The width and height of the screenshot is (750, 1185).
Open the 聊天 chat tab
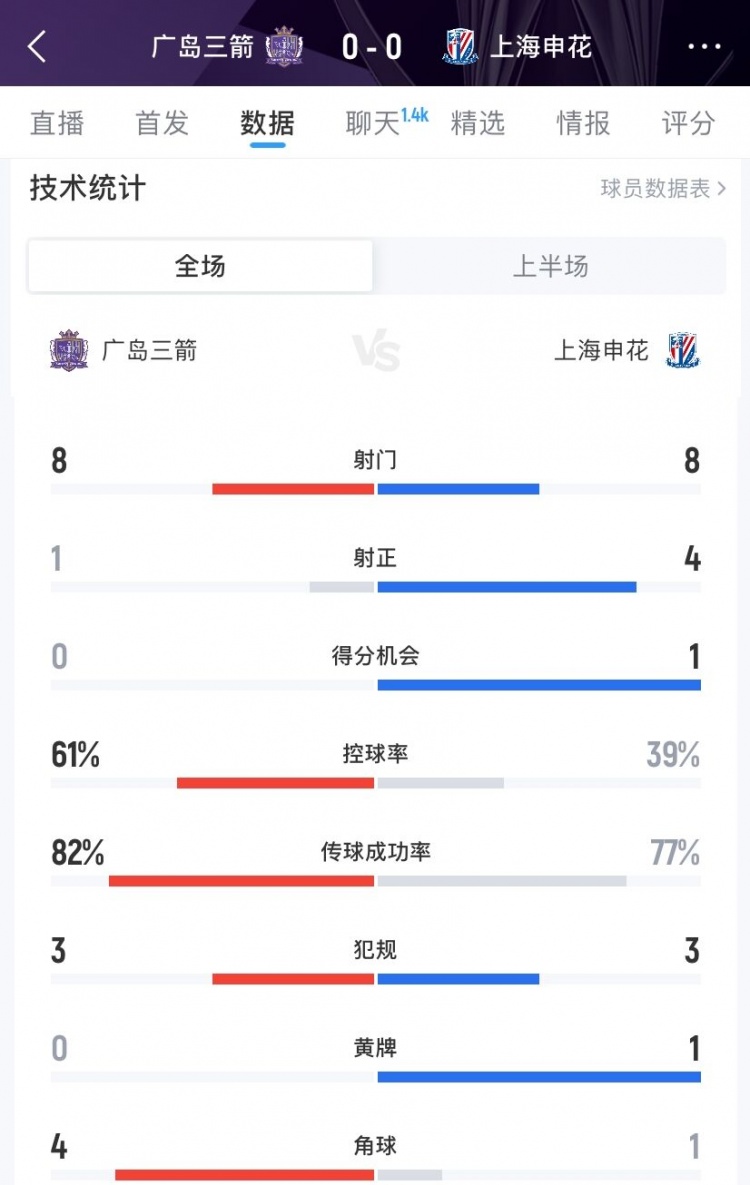point(373,123)
